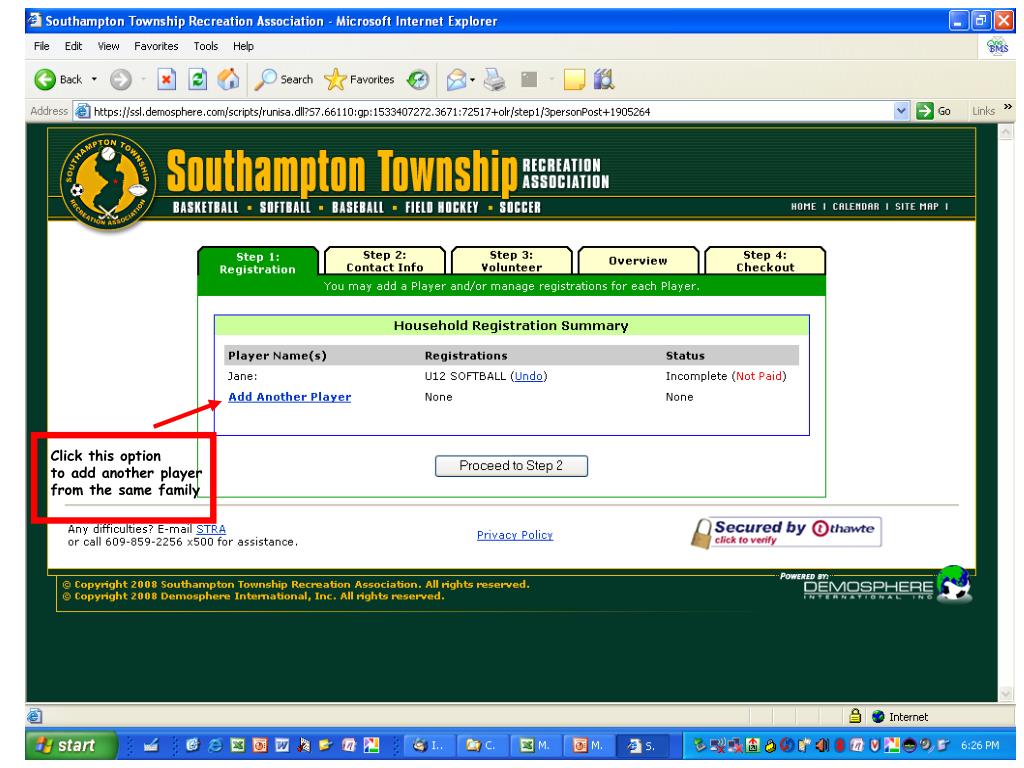The image size is (1024, 768).
Task: Click Add Another Player link
Action: pyautogui.click(x=289, y=397)
